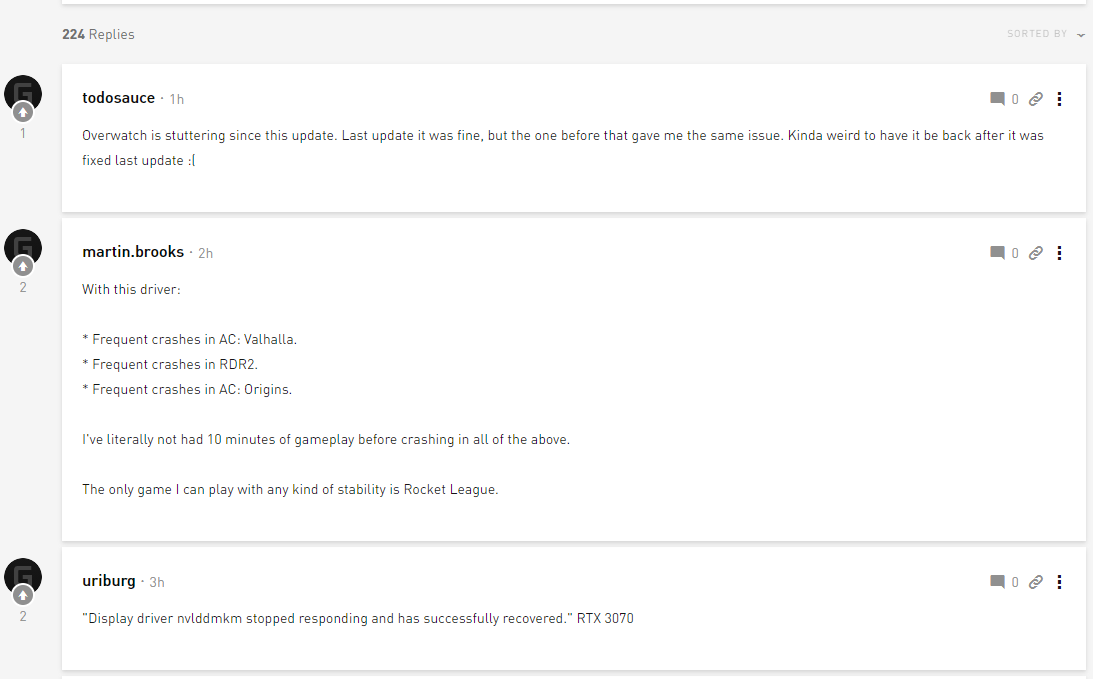Open todosauce's user profile link
The width and height of the screenshot is (1093, 679).
tap(118, 98)
